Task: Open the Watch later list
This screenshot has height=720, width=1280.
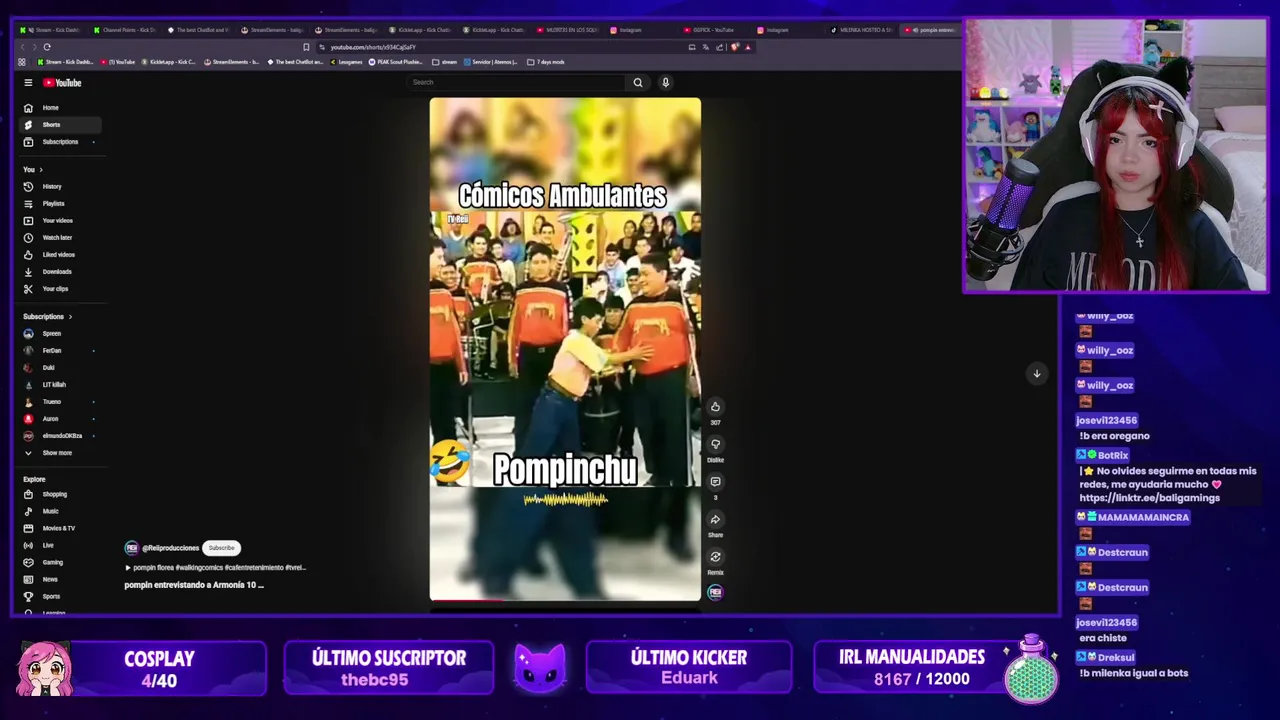Action: tap(60, 238)
